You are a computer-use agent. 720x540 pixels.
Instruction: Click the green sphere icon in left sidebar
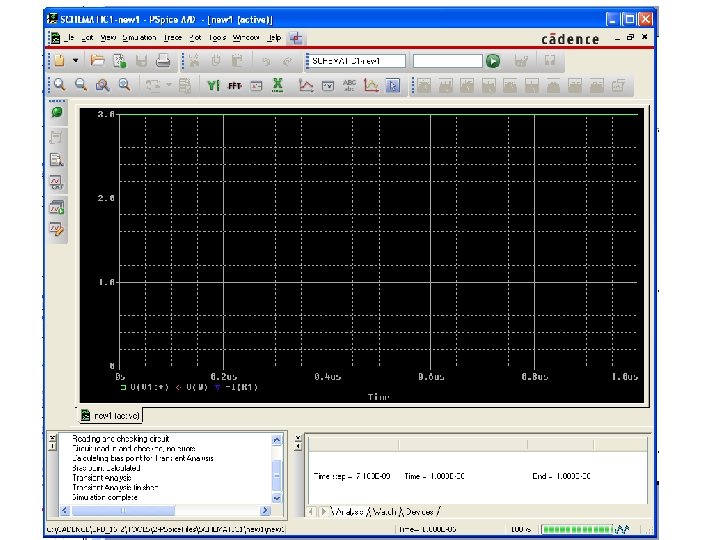click(x=57, y=113)
